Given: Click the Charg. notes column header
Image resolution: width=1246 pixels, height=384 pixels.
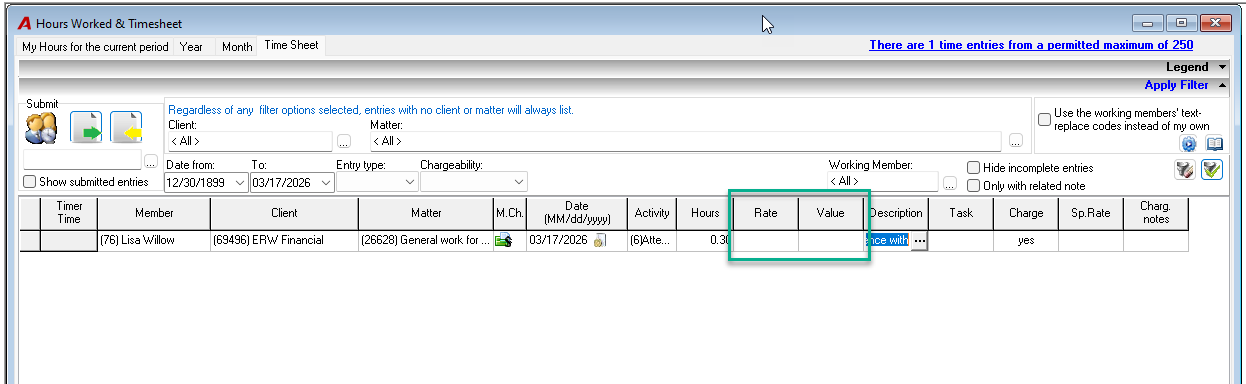Looking at the screenshot, I should pos(1156,213).
